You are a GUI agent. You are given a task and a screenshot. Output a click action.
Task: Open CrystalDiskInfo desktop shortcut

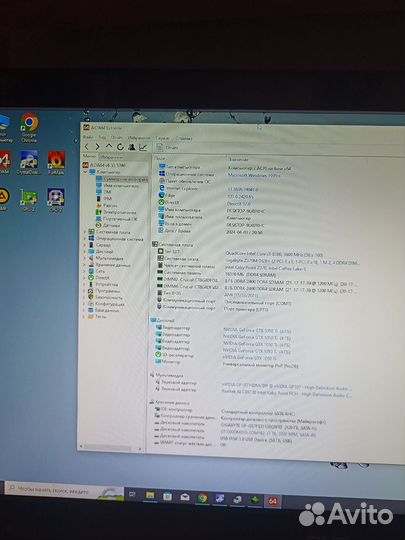(x=29, y=163)
